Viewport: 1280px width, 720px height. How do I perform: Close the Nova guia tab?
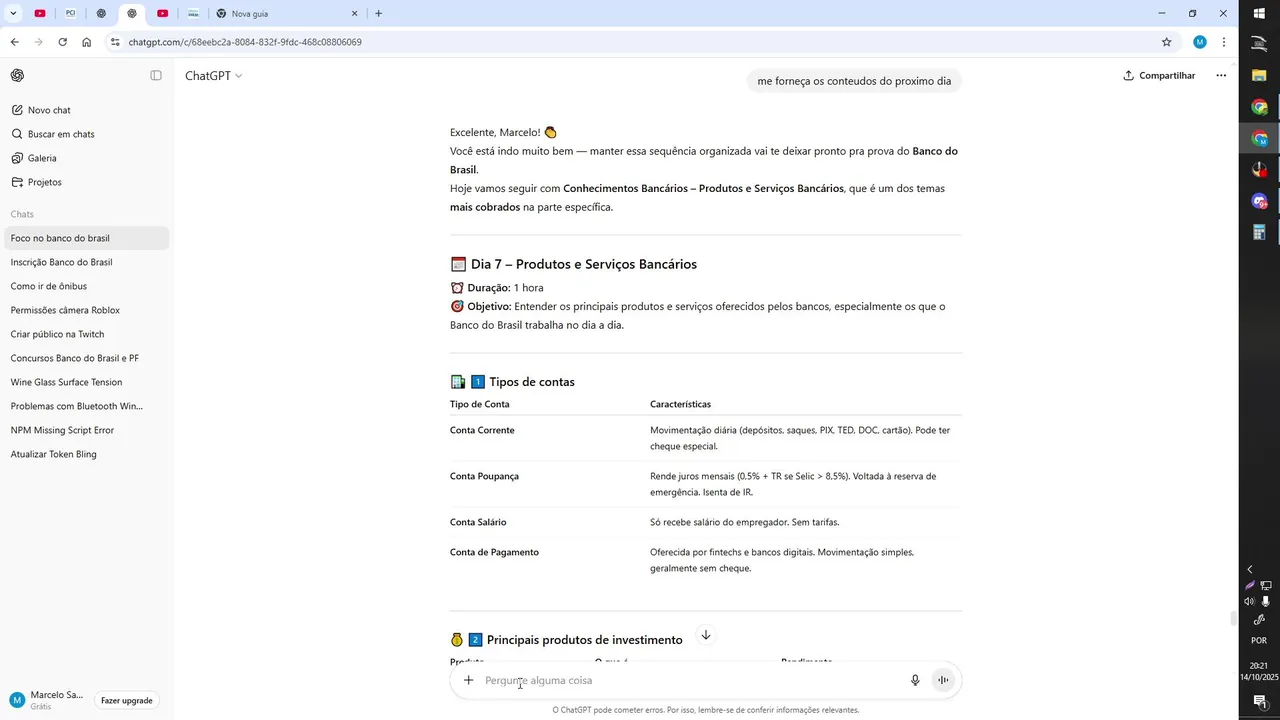pos(354,13)
